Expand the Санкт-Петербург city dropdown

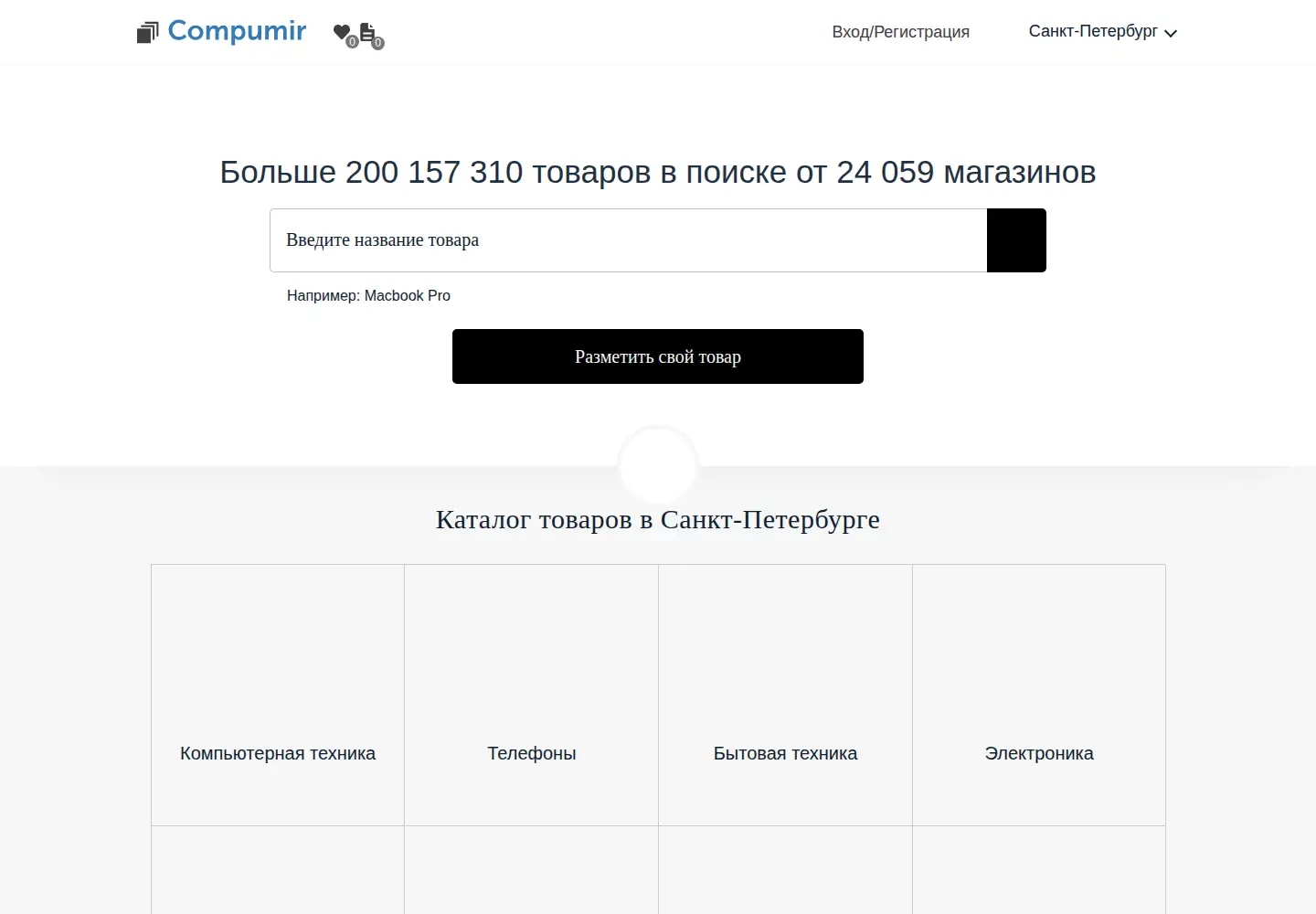[x=1102, y=32]
